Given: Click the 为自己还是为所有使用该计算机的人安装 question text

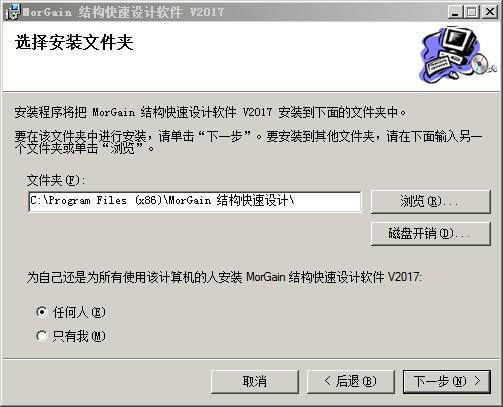Looking at the screenshot, I should coord(224,277).
